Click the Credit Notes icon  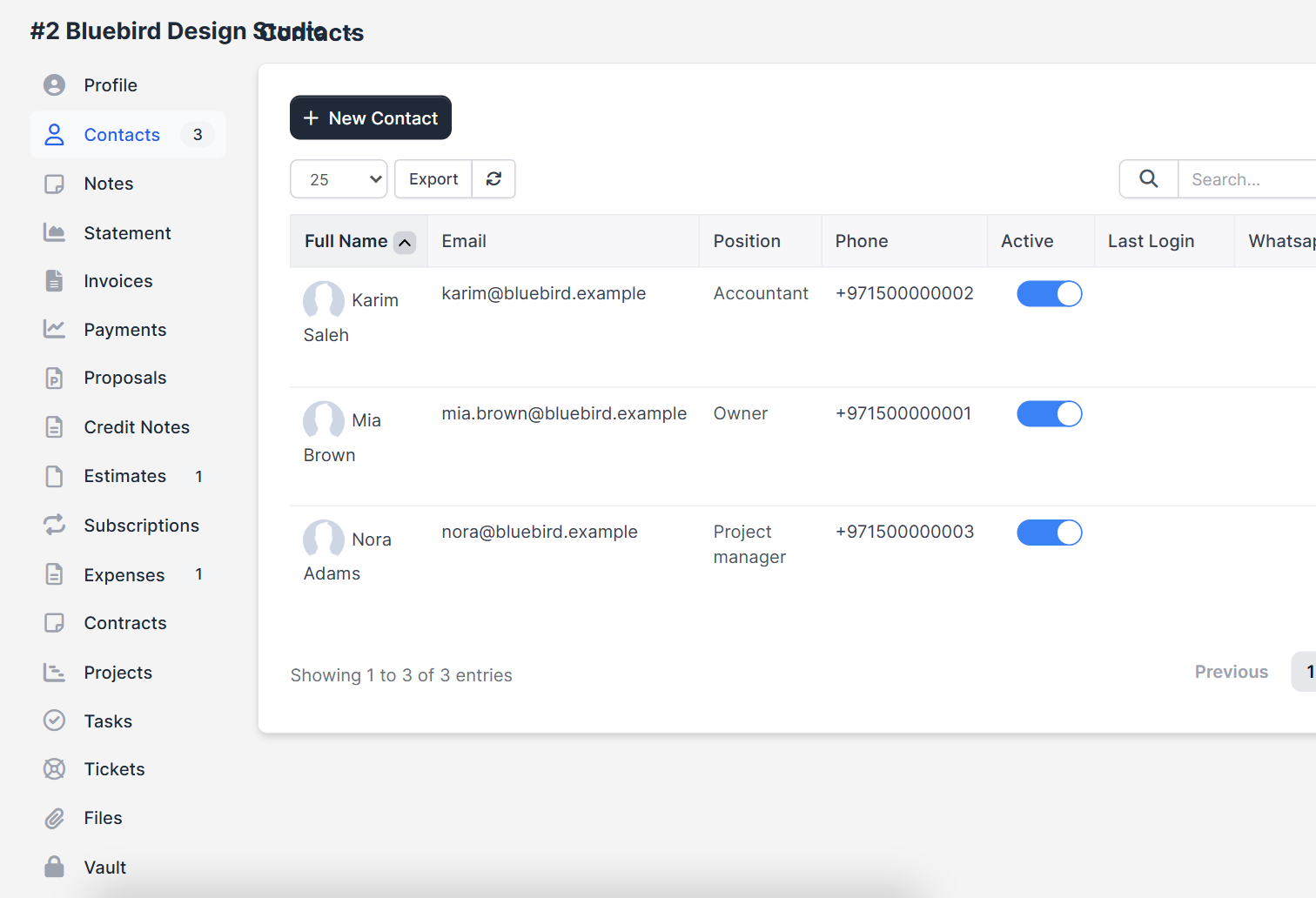tap(54, 427)
